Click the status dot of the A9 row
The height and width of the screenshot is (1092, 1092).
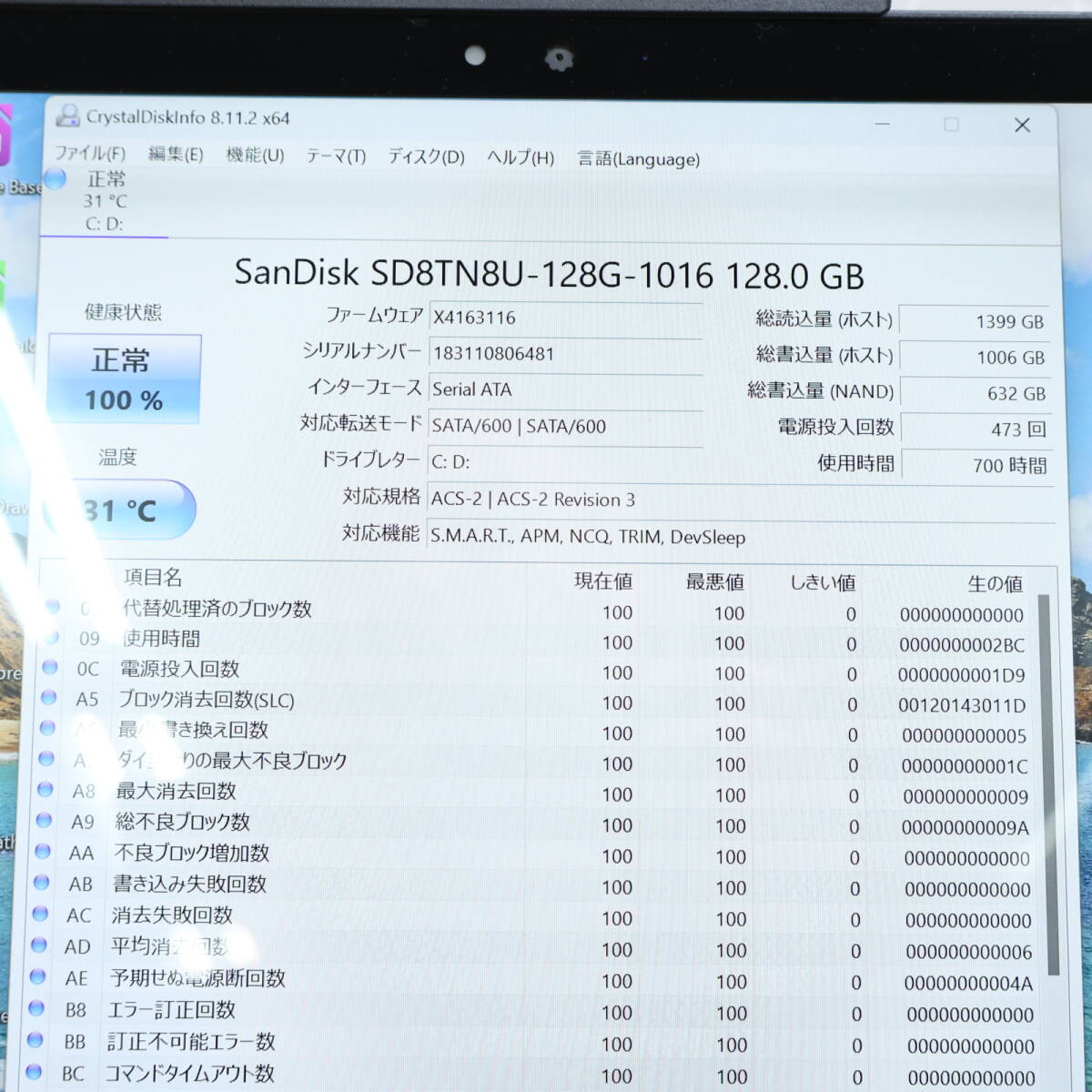(44, 820)
